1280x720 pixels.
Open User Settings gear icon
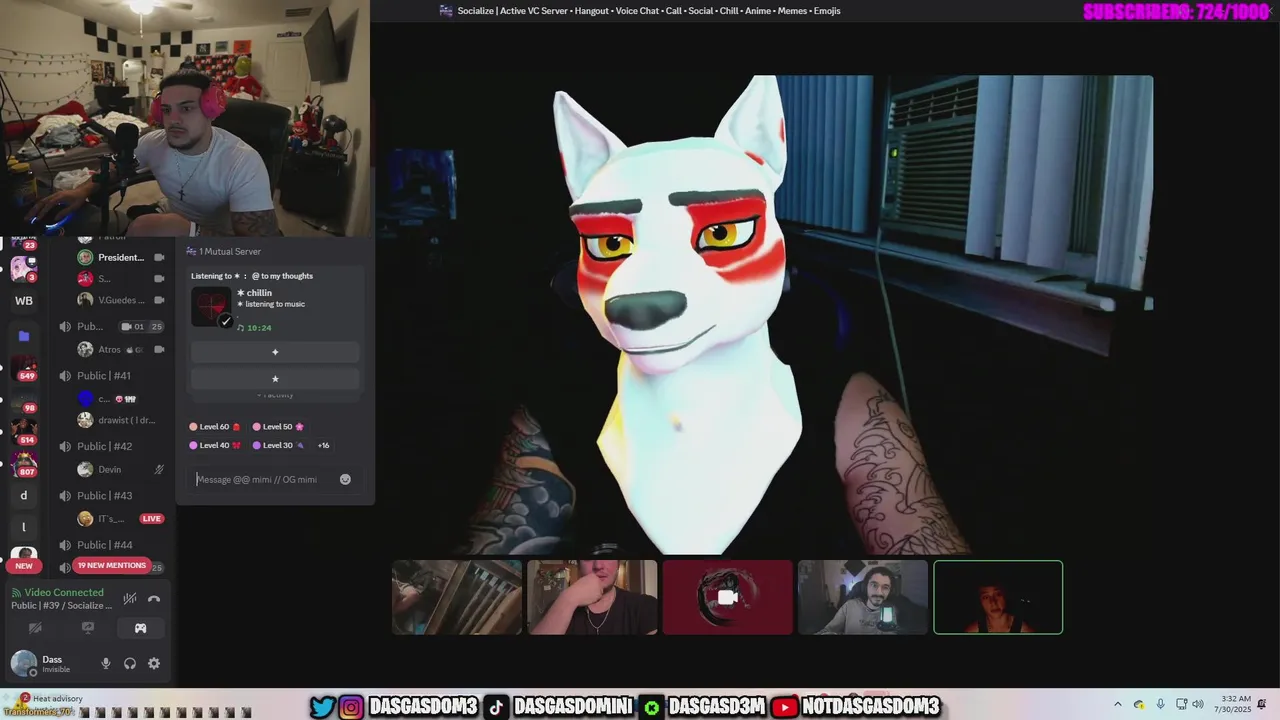click(154, 663)
